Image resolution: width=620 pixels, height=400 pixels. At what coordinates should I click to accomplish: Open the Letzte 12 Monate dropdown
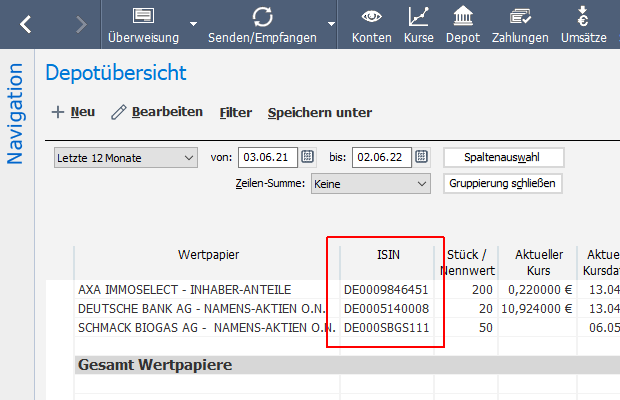(126, 158)
